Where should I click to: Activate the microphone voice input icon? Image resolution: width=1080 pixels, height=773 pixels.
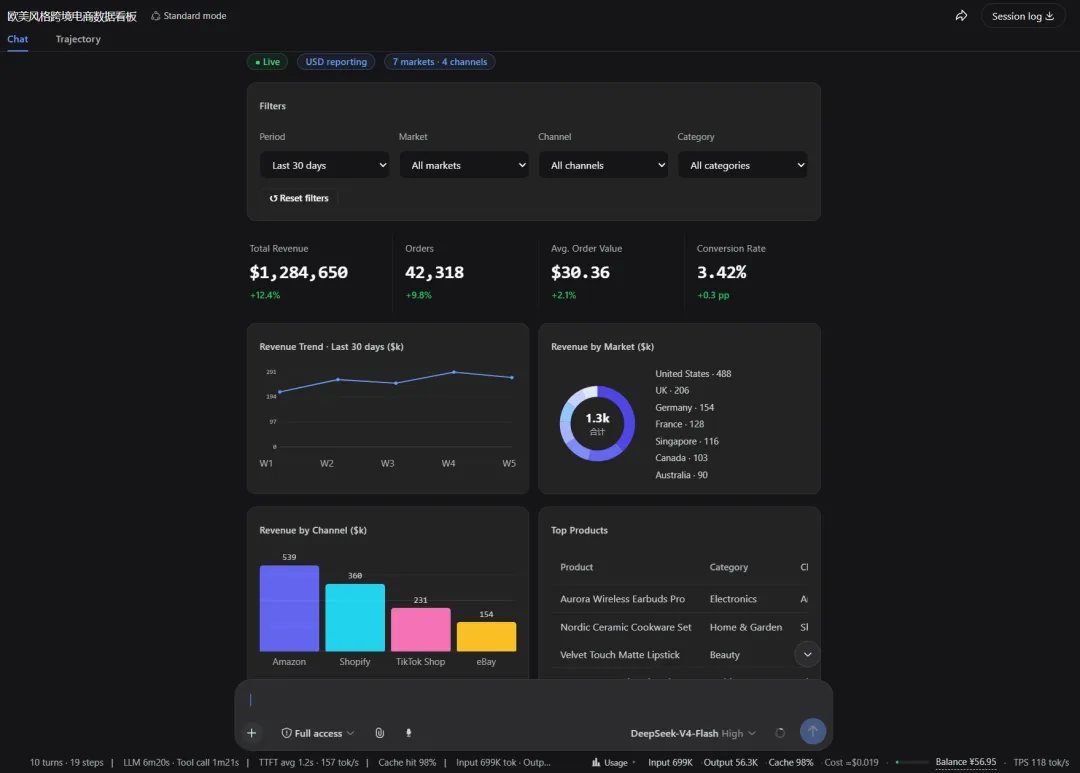coord(408,733)
